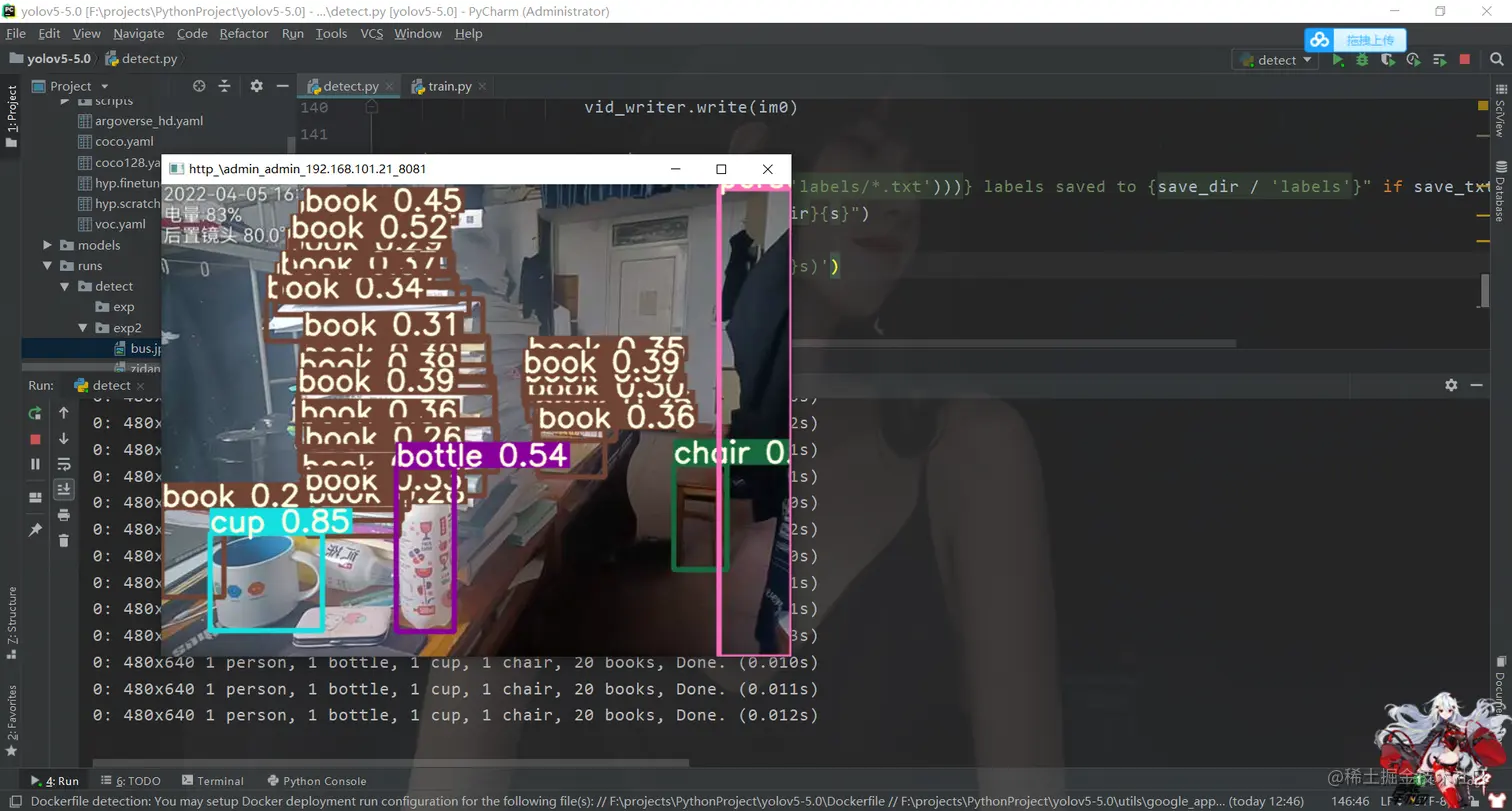Open Run panel settings gear on right
1512x811 pixels.
[x=1451, y=385]
